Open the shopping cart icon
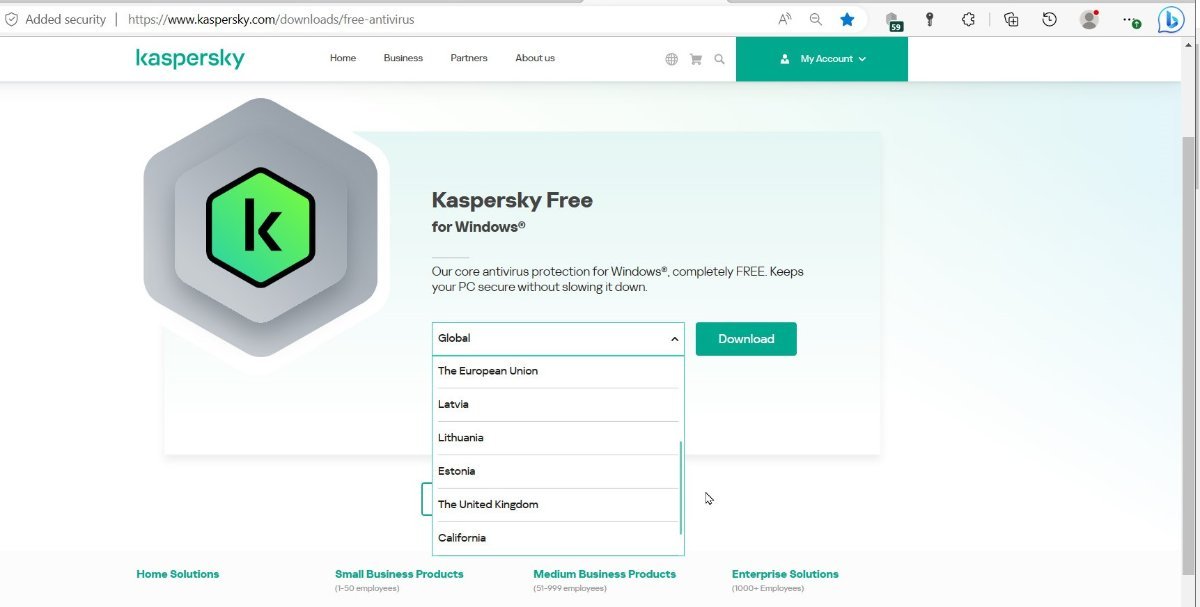Screen dimensions: 1200x607 [696, 59]
